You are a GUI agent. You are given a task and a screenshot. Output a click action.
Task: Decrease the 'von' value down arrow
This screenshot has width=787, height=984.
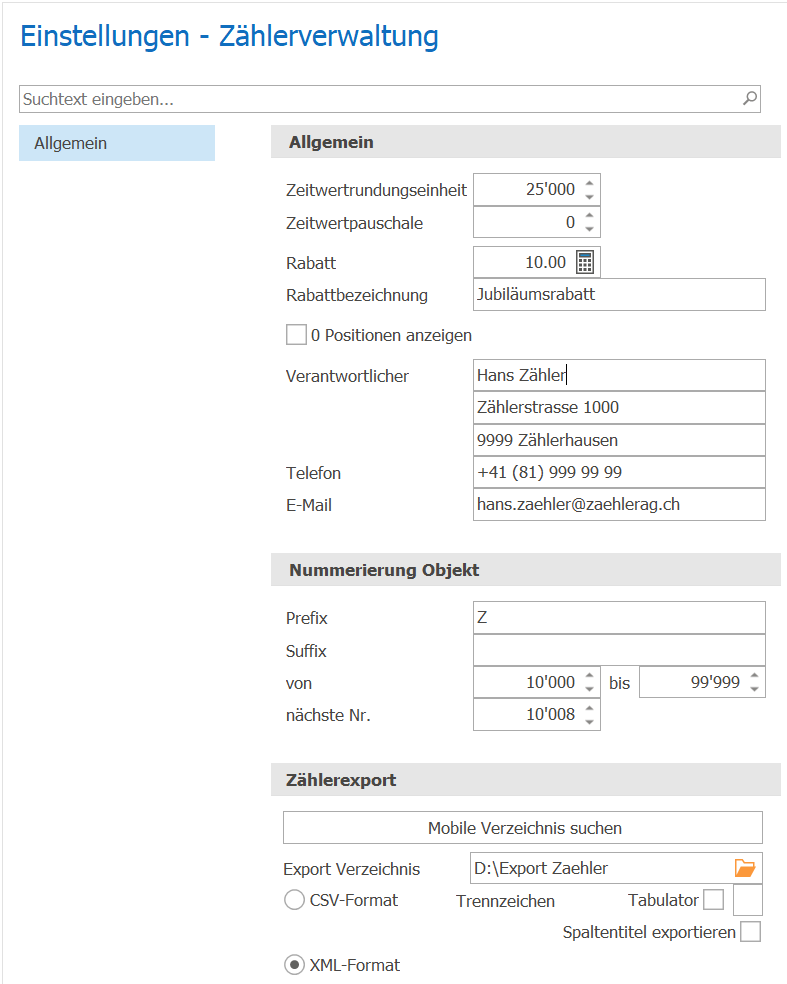click(589, 689)
